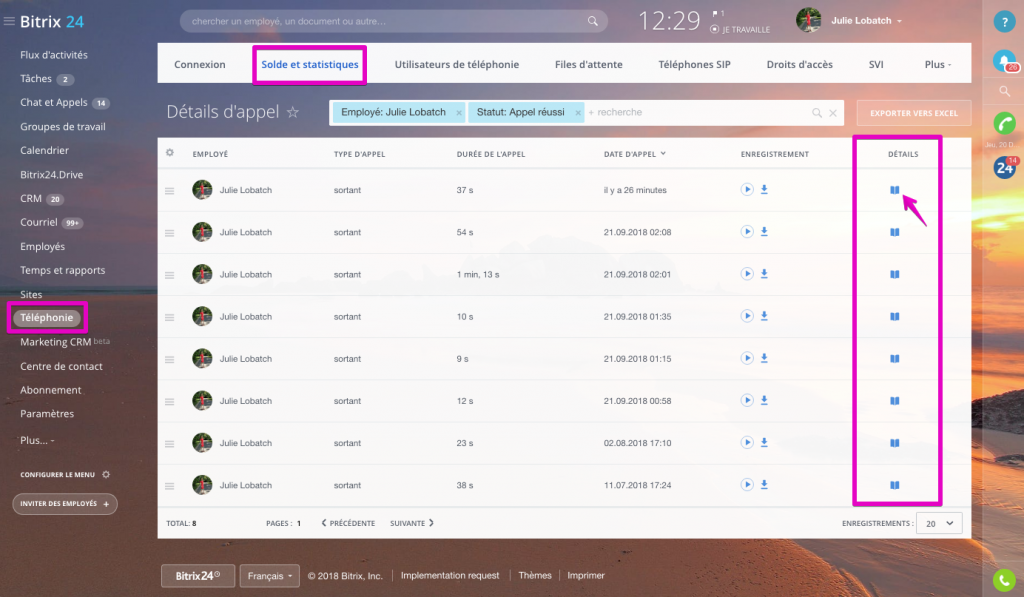The image size is (1024, 597).
Task: Expand the Plus... sidebar menu
Action: [37, 440]
